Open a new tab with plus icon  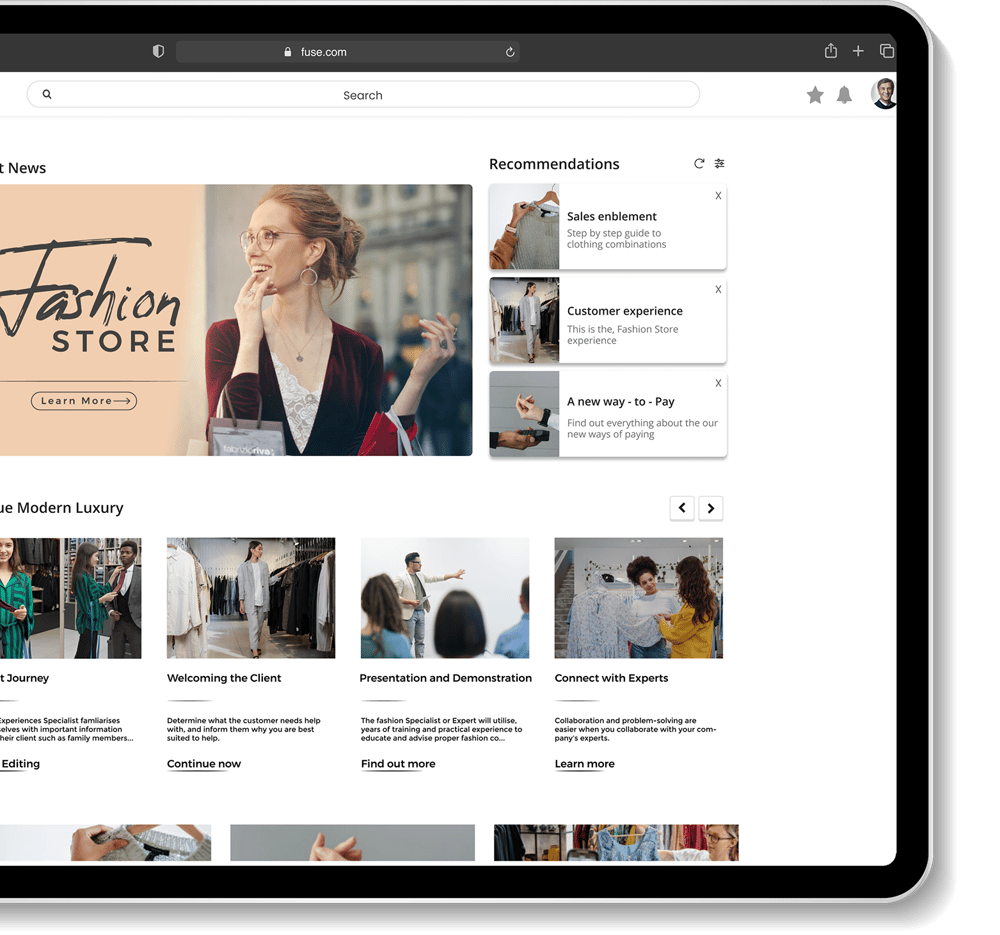pyautogui.click(x=858, y=50)
